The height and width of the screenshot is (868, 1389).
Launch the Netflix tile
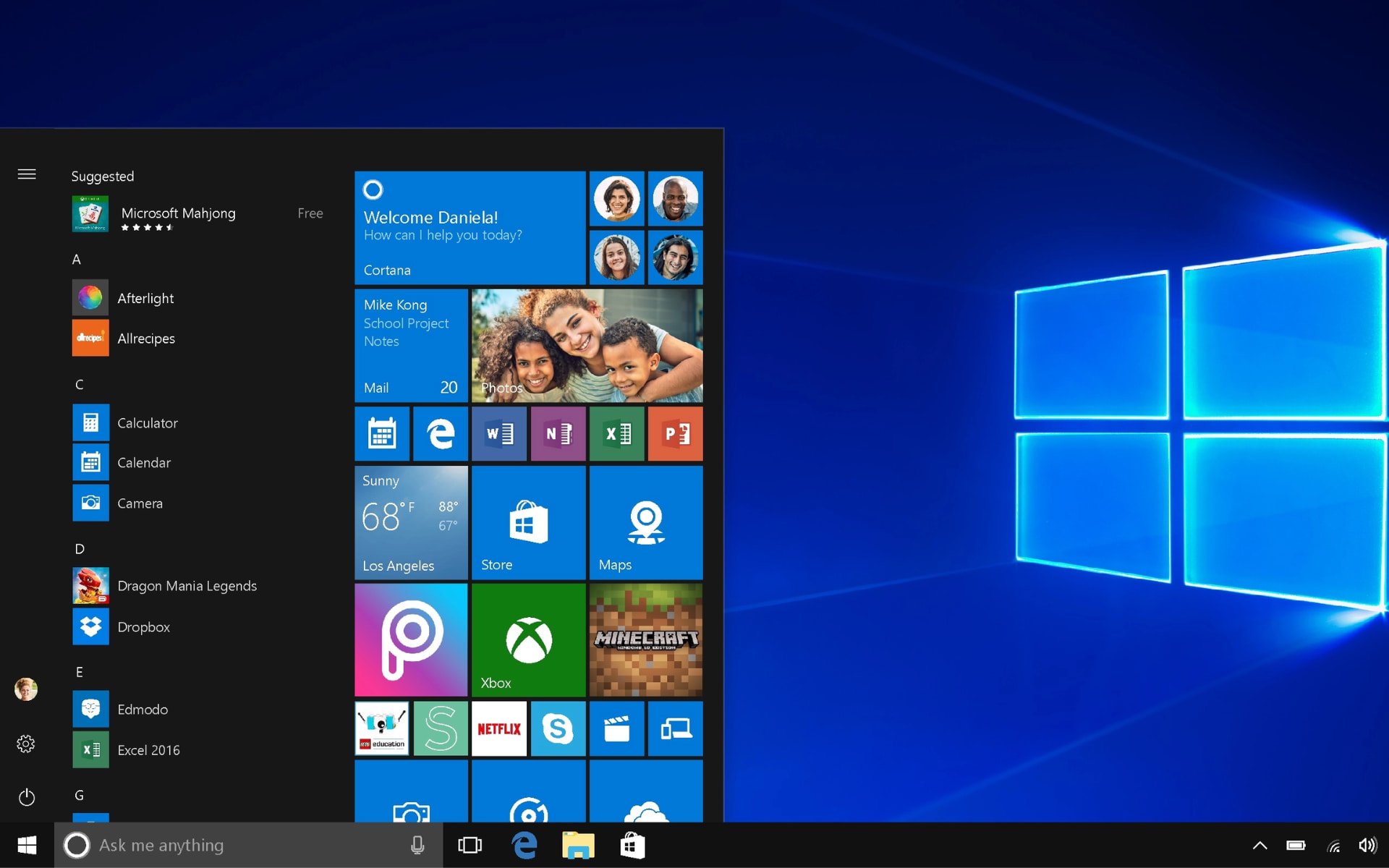(x=499, y=728)
